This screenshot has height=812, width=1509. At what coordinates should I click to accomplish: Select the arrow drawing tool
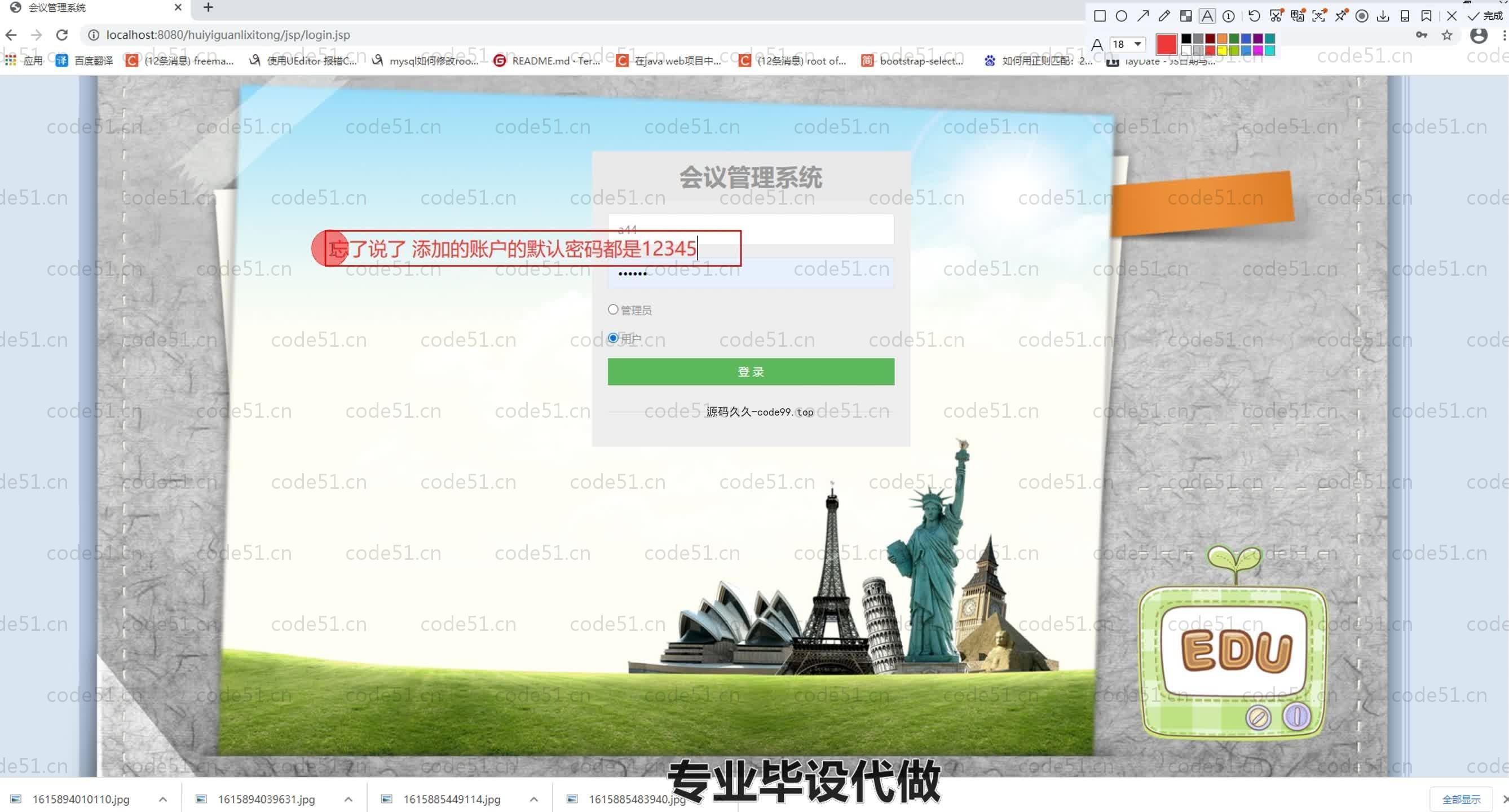click(x=1143, y=16)
